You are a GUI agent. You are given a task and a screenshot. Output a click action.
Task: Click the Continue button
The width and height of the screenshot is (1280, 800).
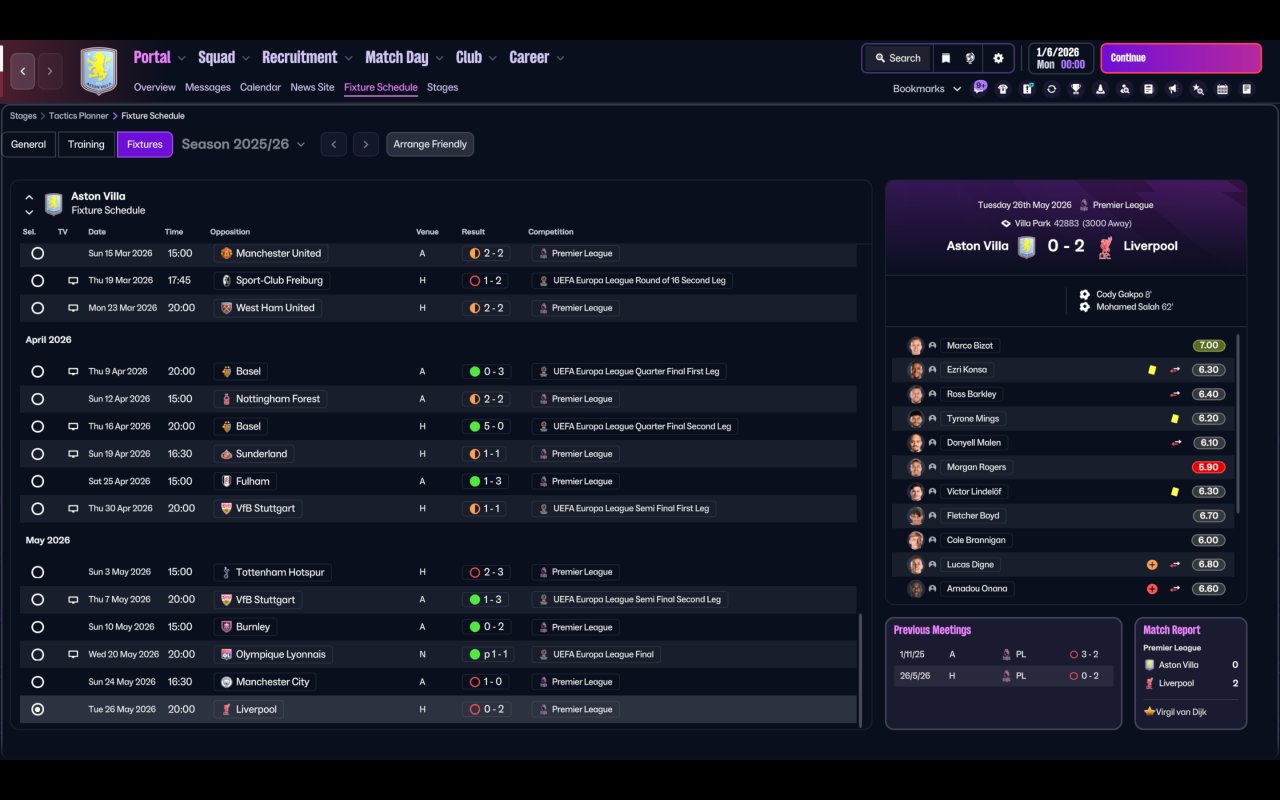click(x=1181, y=58)
